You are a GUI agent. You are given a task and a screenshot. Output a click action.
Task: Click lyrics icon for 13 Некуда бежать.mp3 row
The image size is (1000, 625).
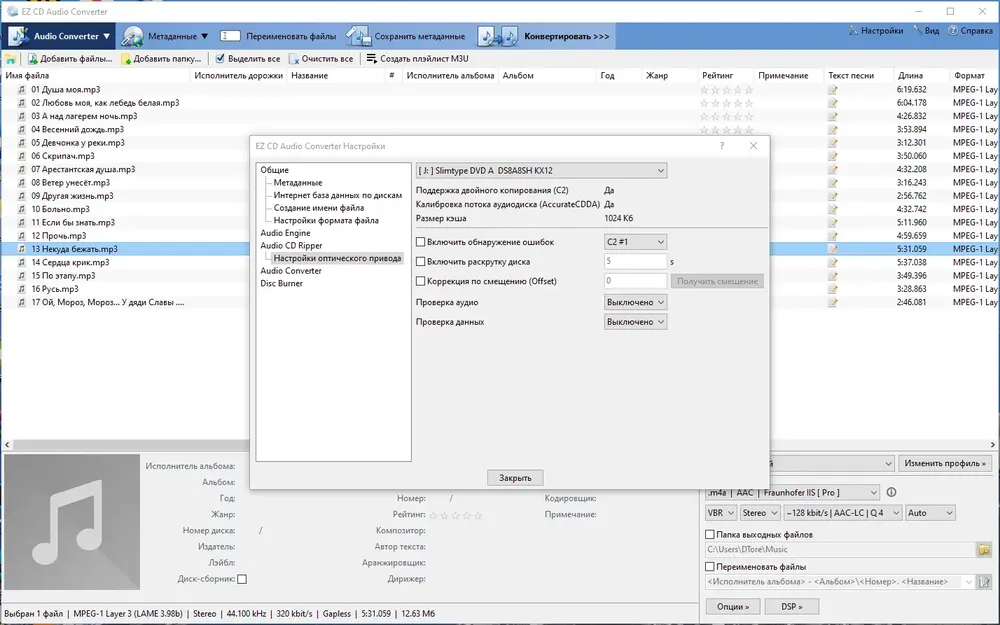click(832, 249)
